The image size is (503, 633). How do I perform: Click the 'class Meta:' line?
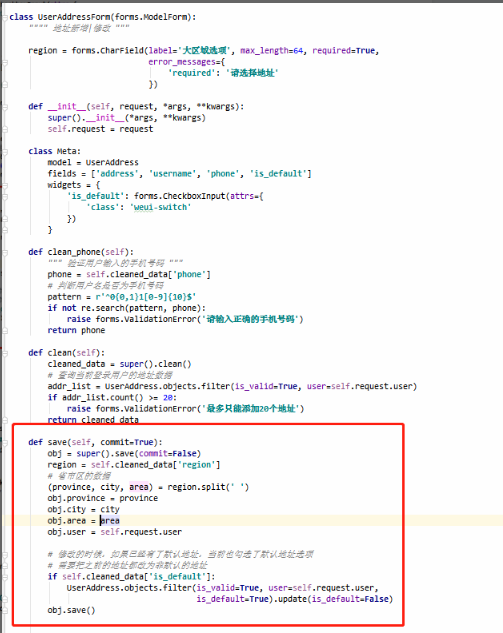[54, 151]
